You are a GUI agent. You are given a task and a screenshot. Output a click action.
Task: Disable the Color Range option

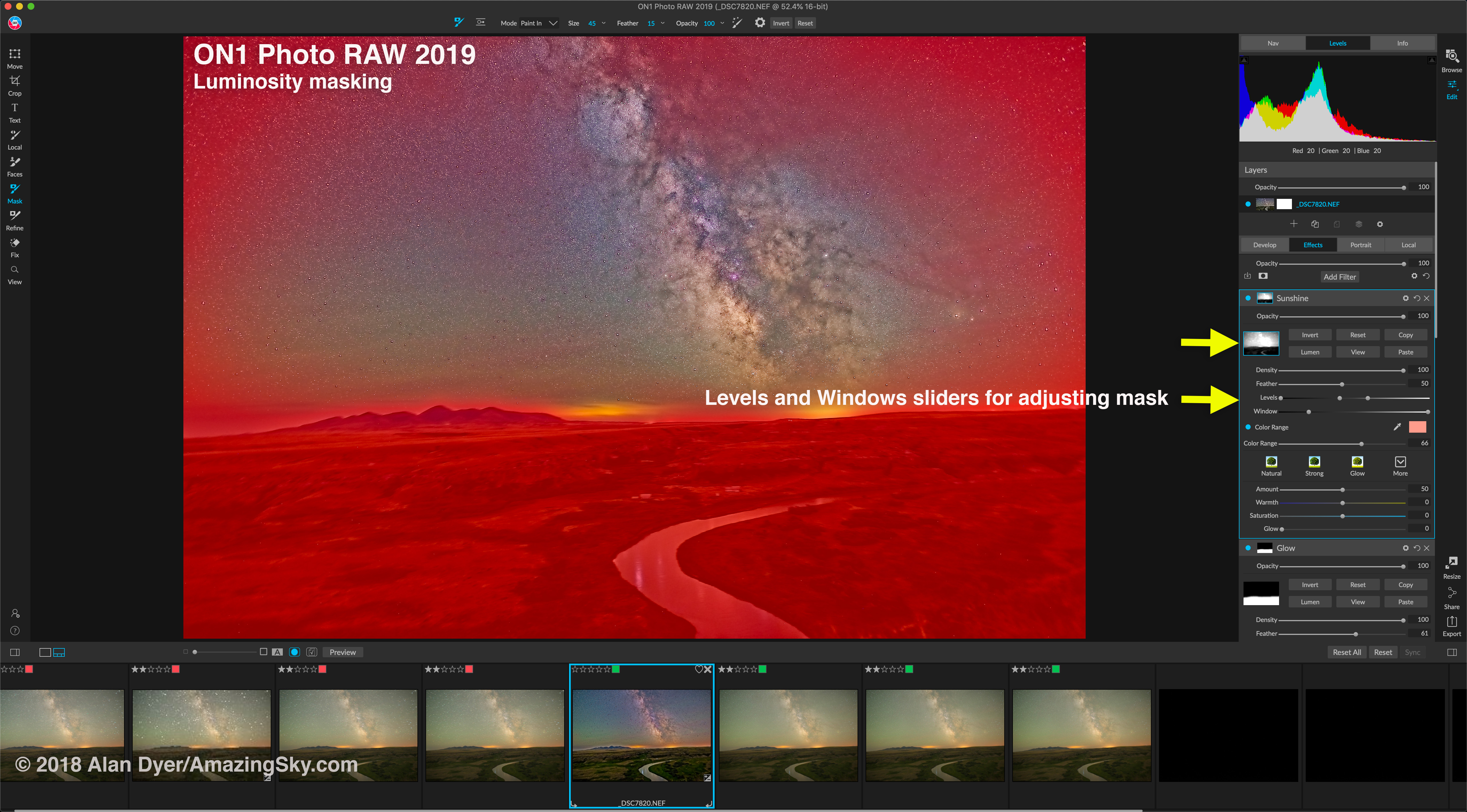click(x=1248, y=427)
